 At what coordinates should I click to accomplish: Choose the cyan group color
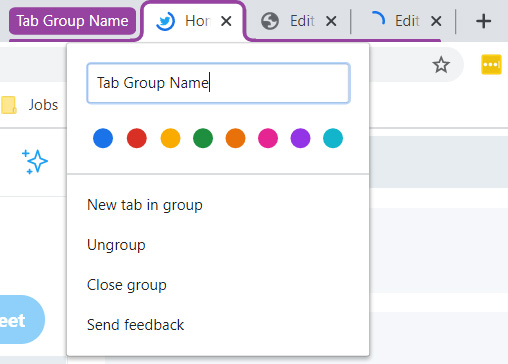point(333,138)
